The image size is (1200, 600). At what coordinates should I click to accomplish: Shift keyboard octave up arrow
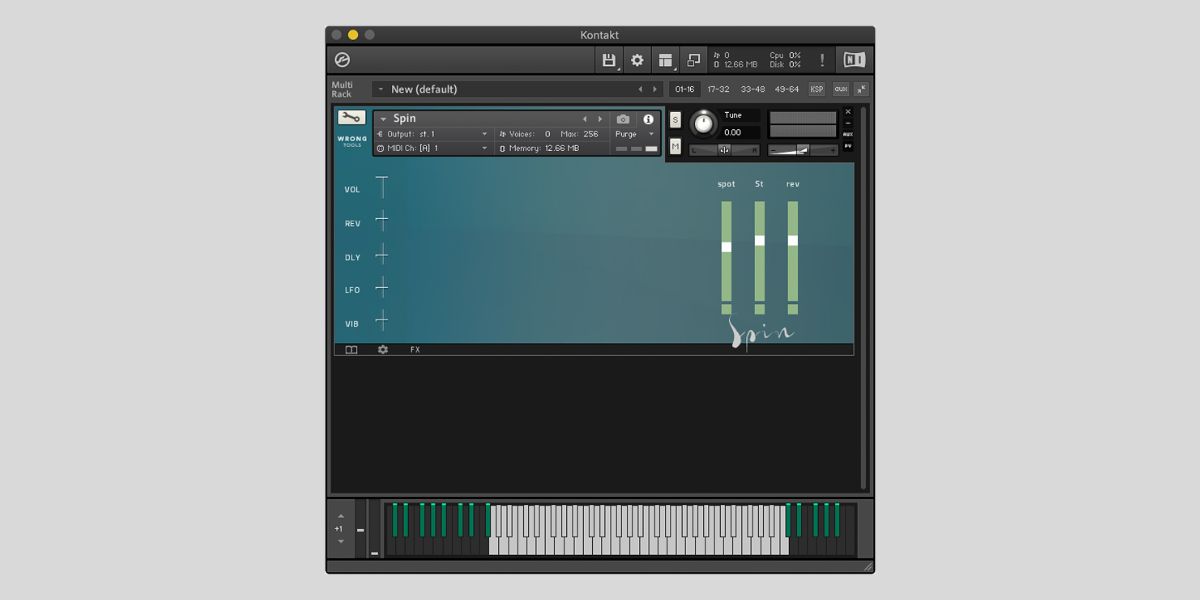340,517
